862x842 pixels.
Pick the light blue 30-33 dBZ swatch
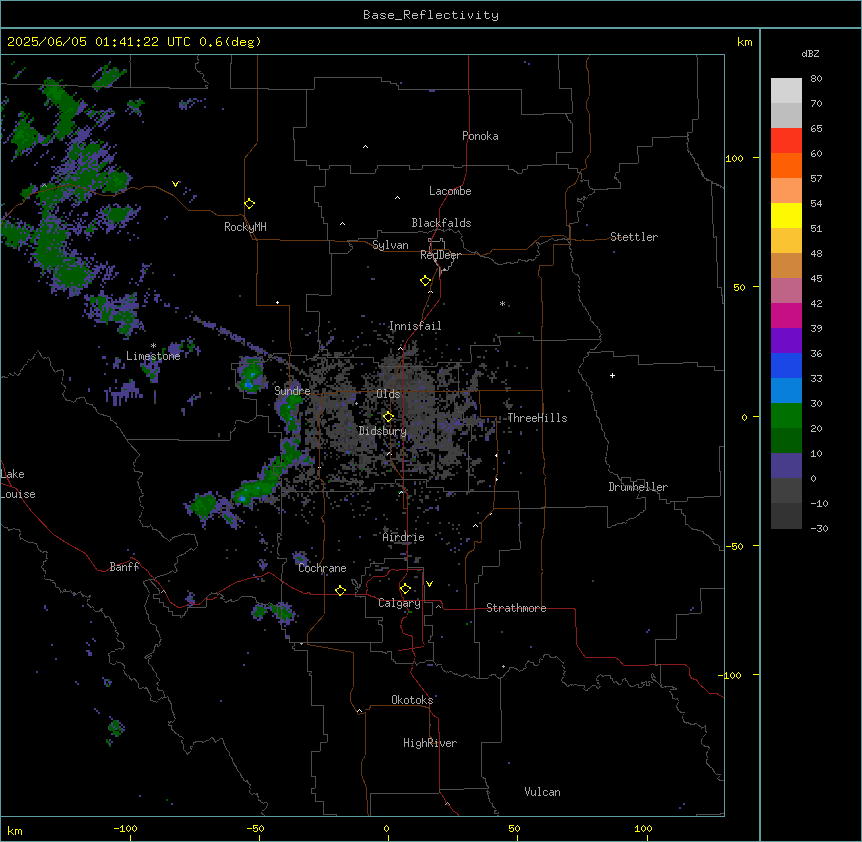786,391
